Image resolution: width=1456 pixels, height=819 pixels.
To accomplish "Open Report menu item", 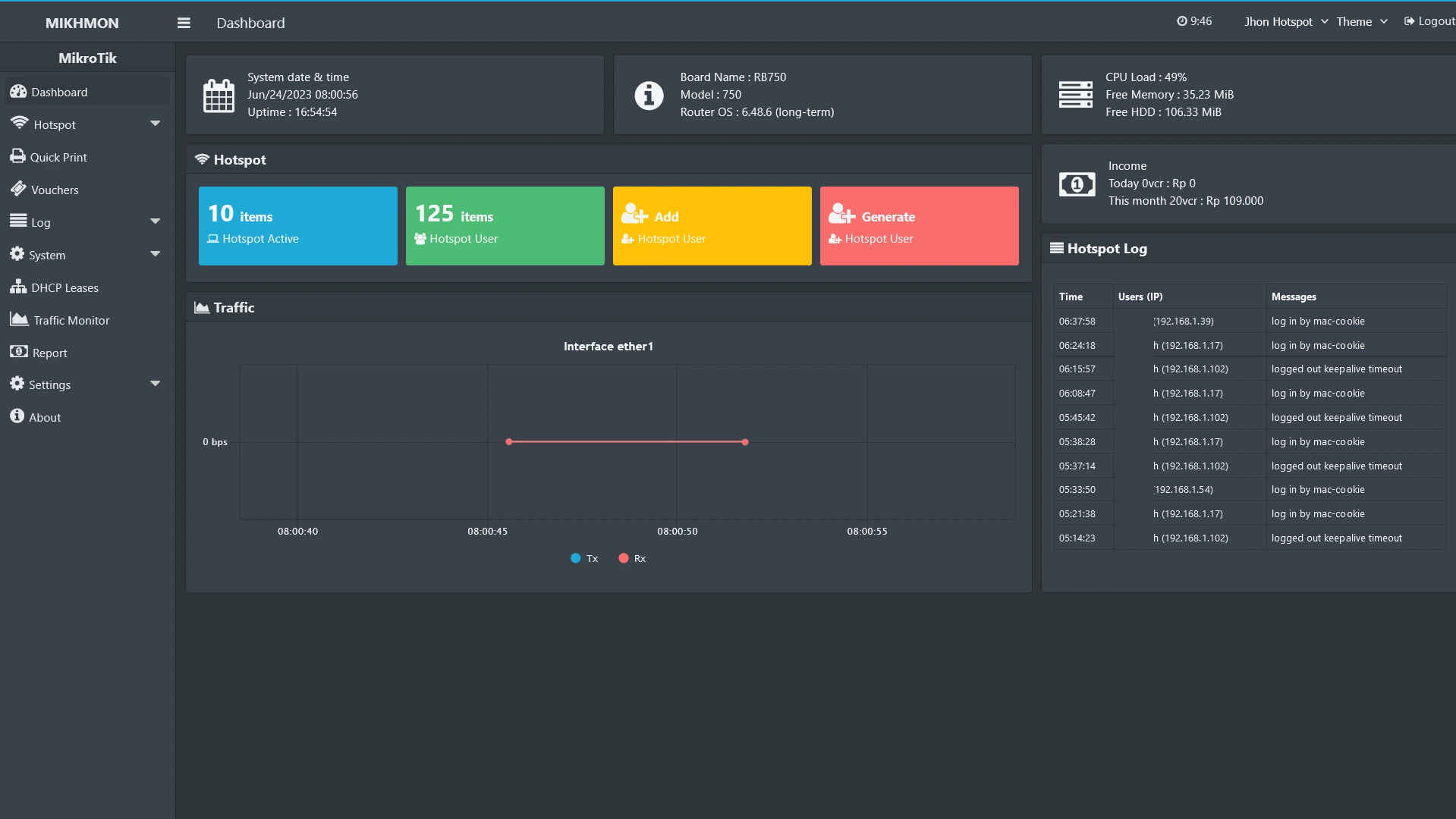I will (87, 353).
